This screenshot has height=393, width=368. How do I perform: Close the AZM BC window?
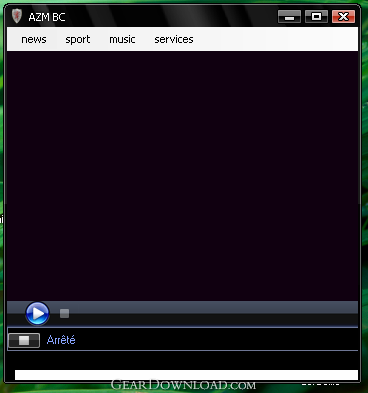[x=343, y=16]
